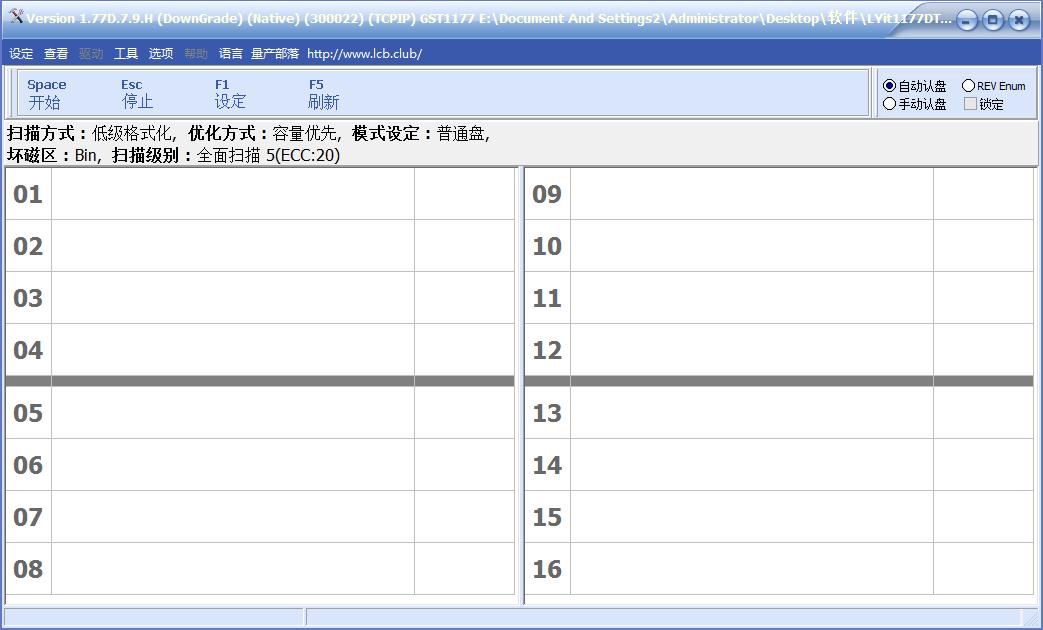Click the F5 刷新 refresh button

(x=323, y=94)
